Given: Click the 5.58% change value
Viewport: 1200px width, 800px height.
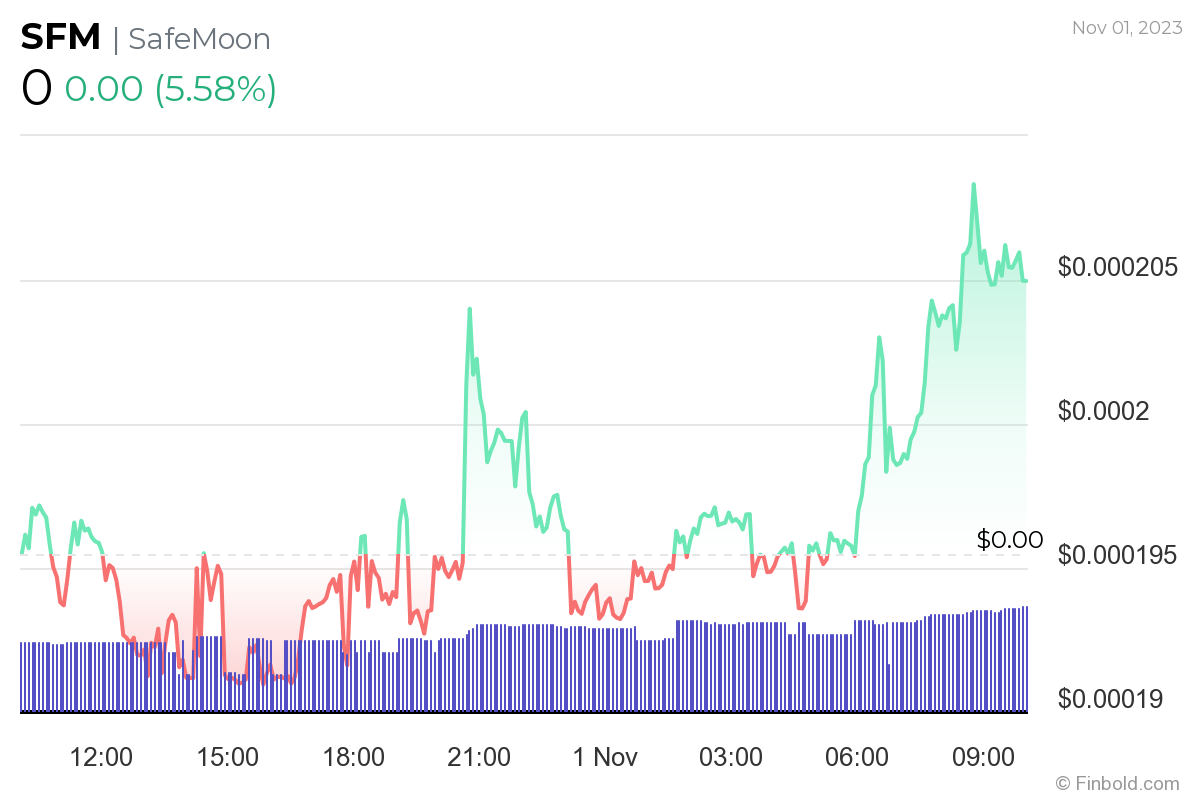Looking at the screenshot, I should coord(215,90).
